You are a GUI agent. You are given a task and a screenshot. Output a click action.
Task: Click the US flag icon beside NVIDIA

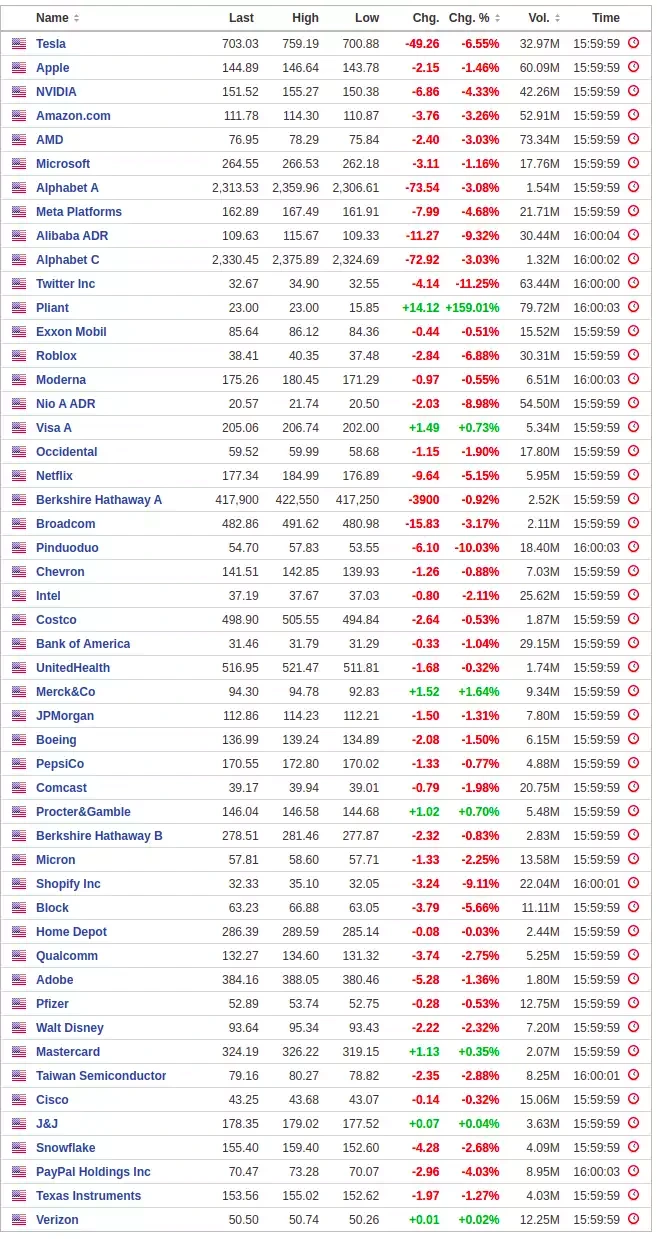pos(19,92)
